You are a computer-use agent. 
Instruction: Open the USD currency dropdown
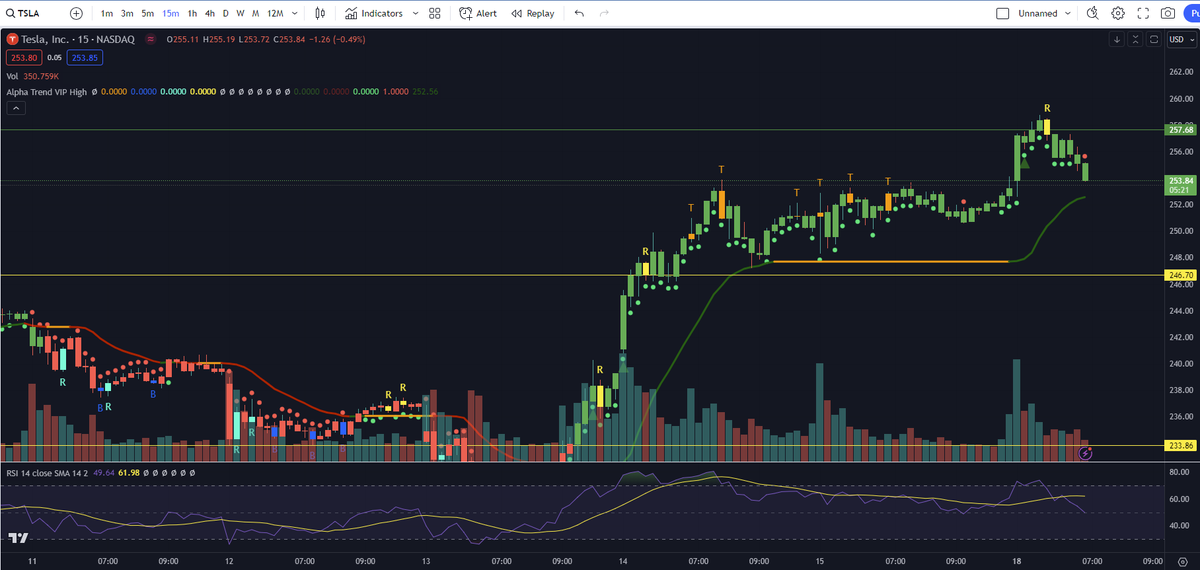[x=1181, y=40]
